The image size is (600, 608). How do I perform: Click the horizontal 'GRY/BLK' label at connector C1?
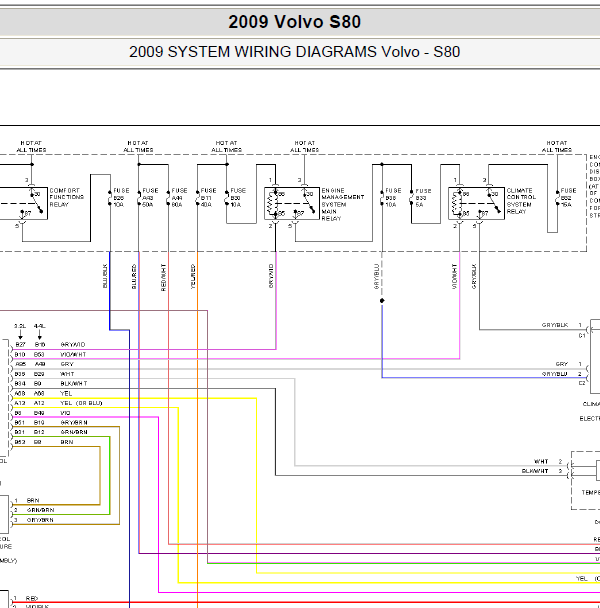coord(555,325)
